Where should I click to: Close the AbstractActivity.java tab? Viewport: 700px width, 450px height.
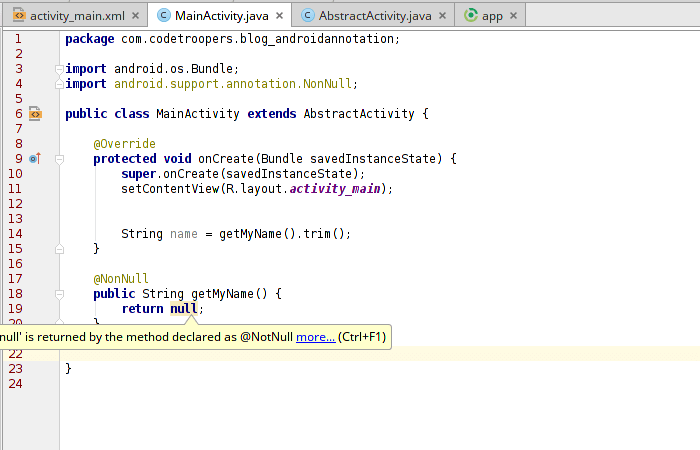point(443,16)
